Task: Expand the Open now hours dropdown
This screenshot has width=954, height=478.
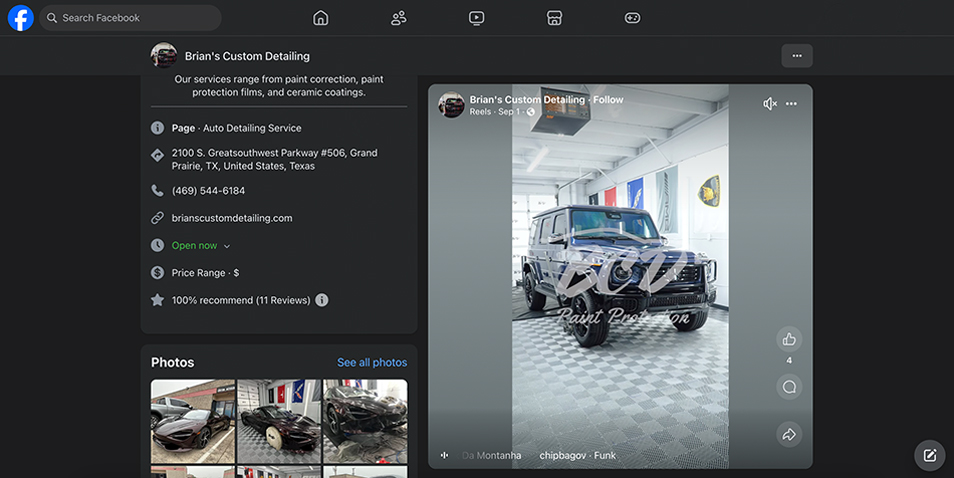Action: coord(227,246)
